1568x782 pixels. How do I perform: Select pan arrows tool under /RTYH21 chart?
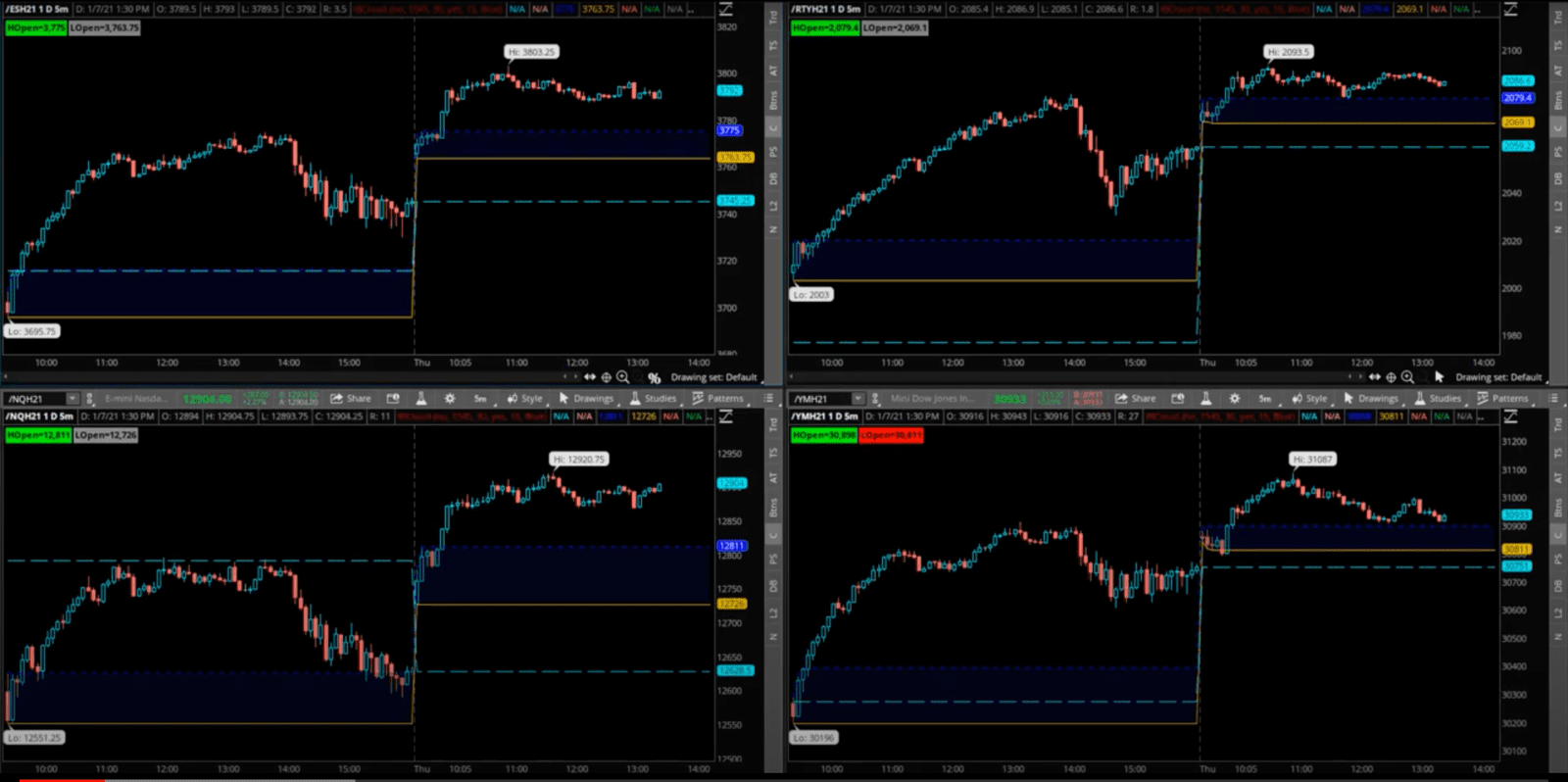point(1375,377)
